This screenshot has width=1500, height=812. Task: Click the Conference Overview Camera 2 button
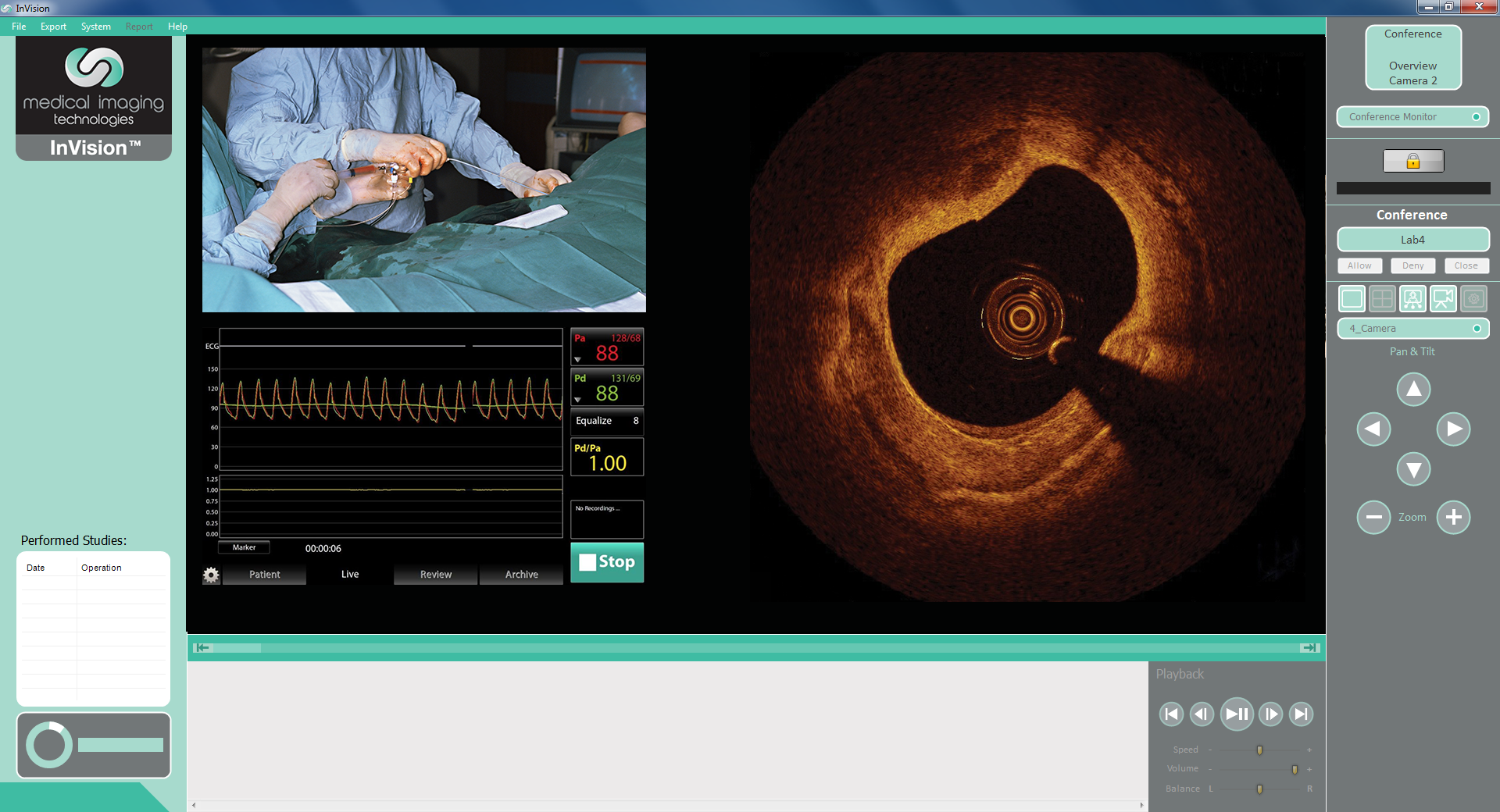pyautogui.click(x=1413, y=57)
